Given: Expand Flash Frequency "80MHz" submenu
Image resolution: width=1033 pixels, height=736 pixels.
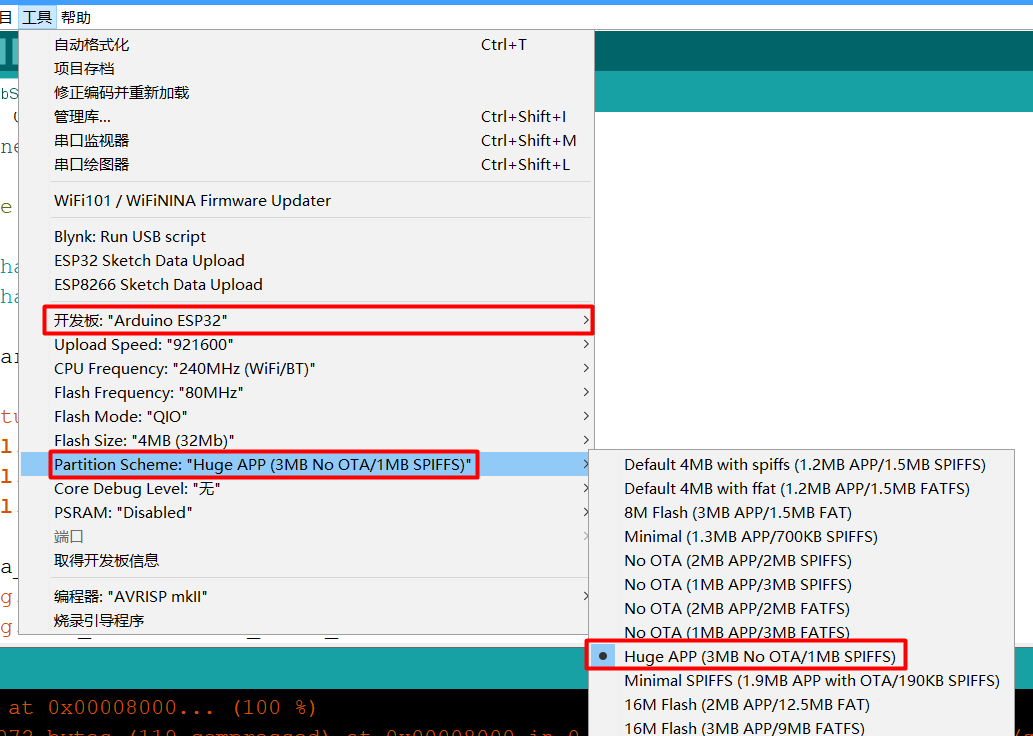Looking at the screenshot, I should pos(306,393).
